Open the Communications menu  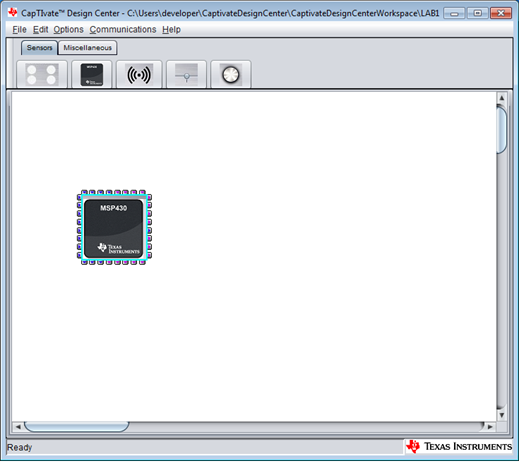point(123,30)
